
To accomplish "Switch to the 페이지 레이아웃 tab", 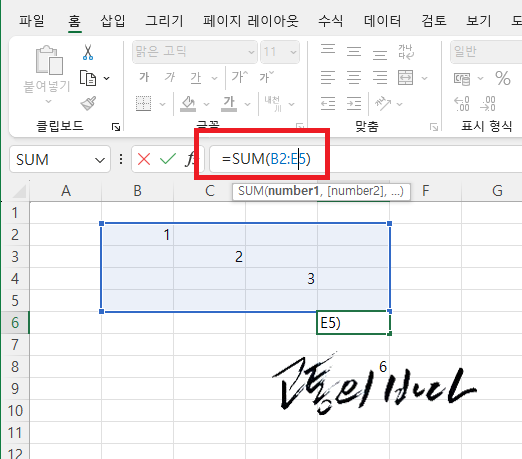I will [x=251, y=21].
